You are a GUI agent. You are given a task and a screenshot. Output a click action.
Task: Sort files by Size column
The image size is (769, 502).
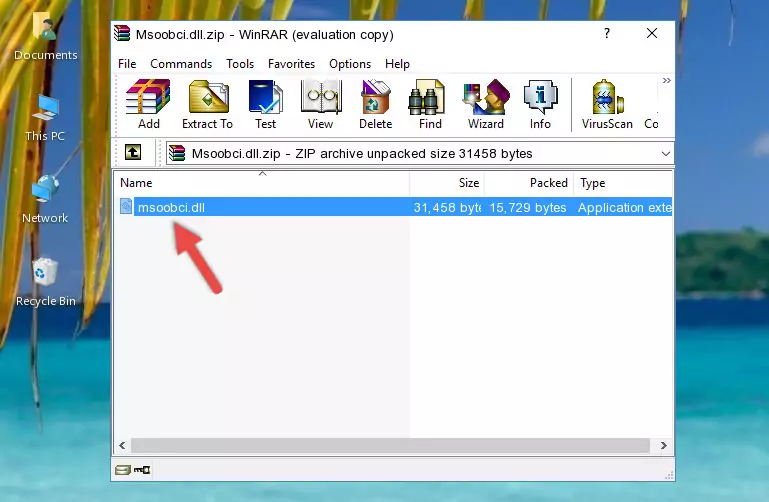[x=447, y=183]
